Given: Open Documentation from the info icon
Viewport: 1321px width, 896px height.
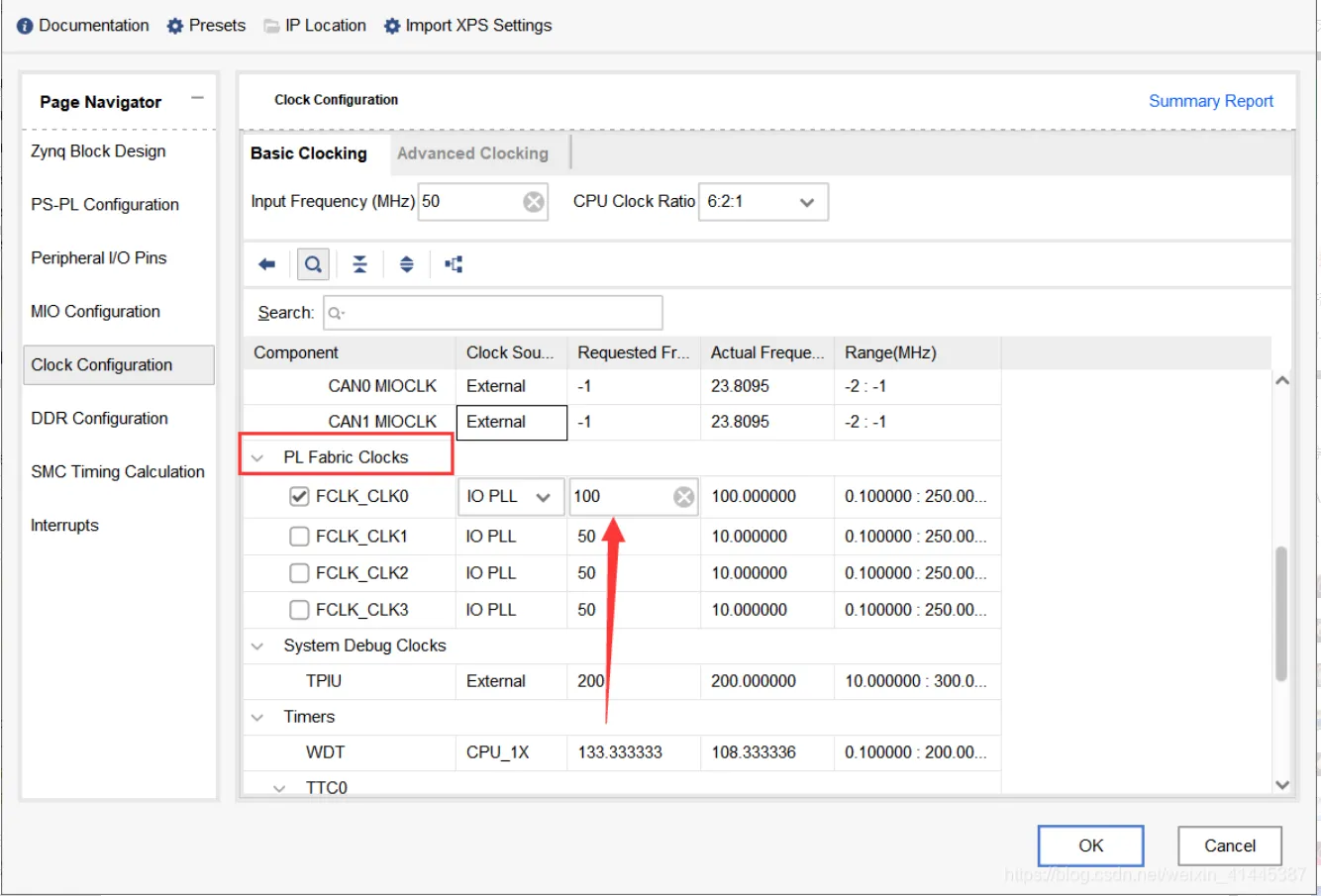Looking at the screenshot, I should point(83,26).
